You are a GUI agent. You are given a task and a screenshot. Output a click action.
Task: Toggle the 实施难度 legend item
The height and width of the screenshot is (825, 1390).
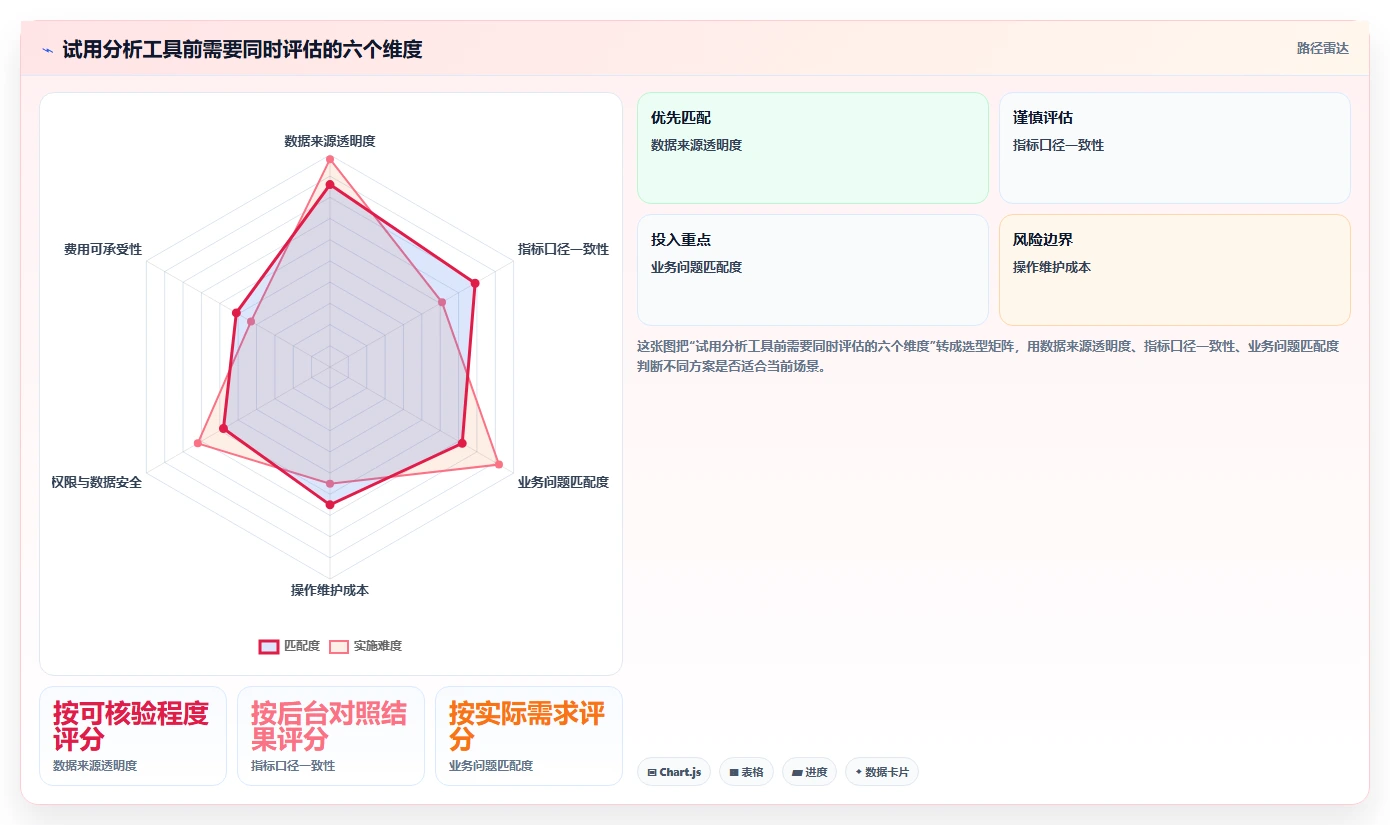click(365, 646)
